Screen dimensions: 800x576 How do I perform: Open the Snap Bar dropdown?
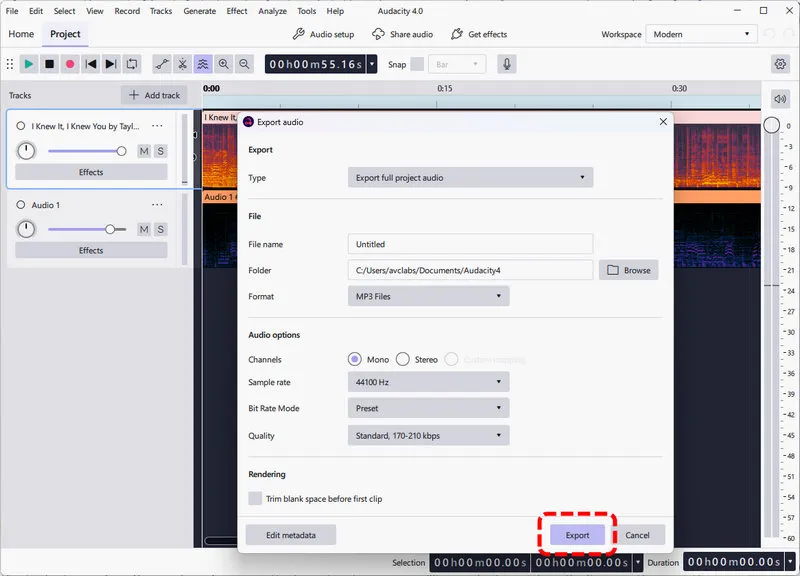[457, 64]
